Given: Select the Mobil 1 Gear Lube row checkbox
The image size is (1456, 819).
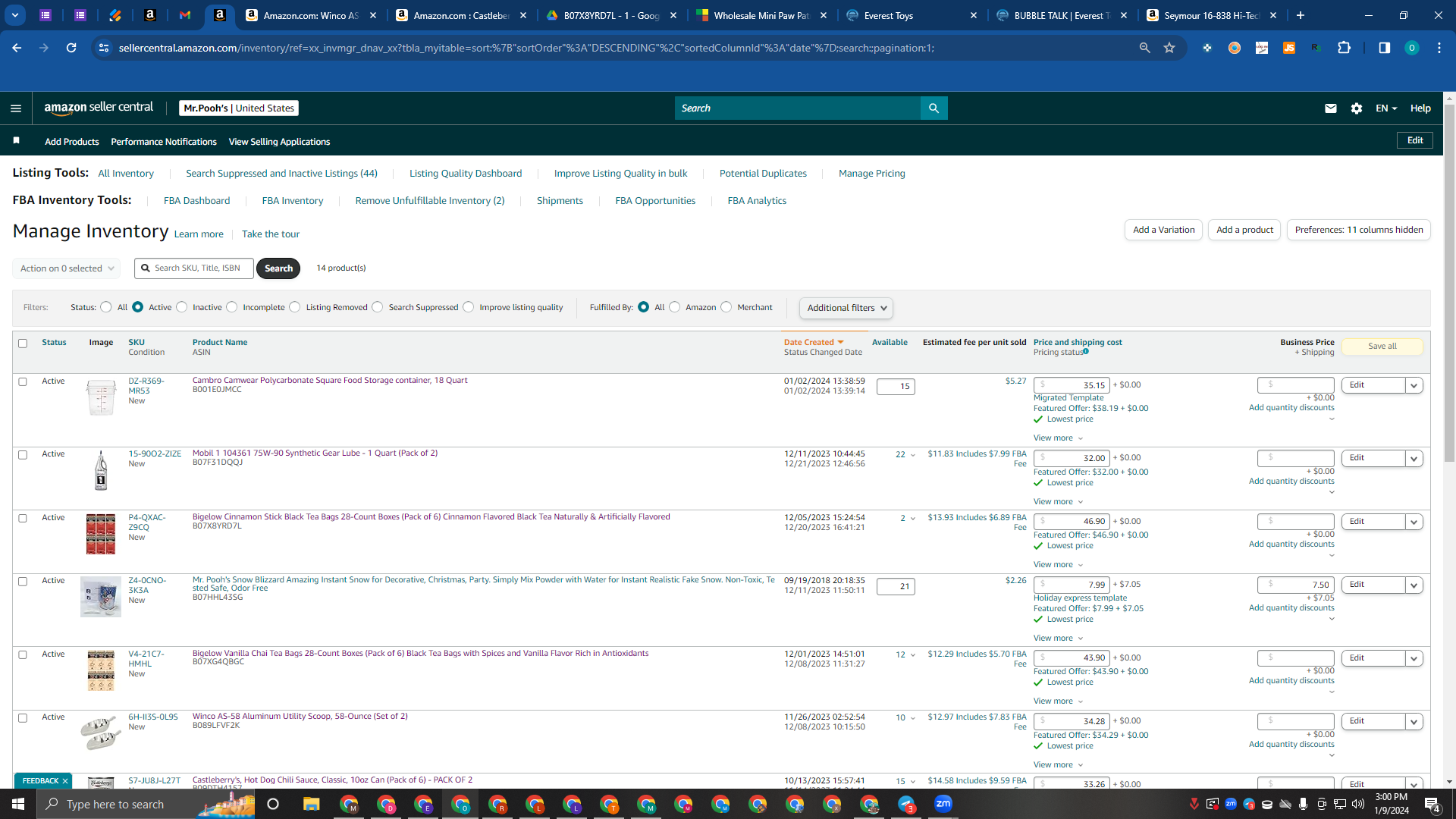Looking at the screenshot, I should [23, 455].
